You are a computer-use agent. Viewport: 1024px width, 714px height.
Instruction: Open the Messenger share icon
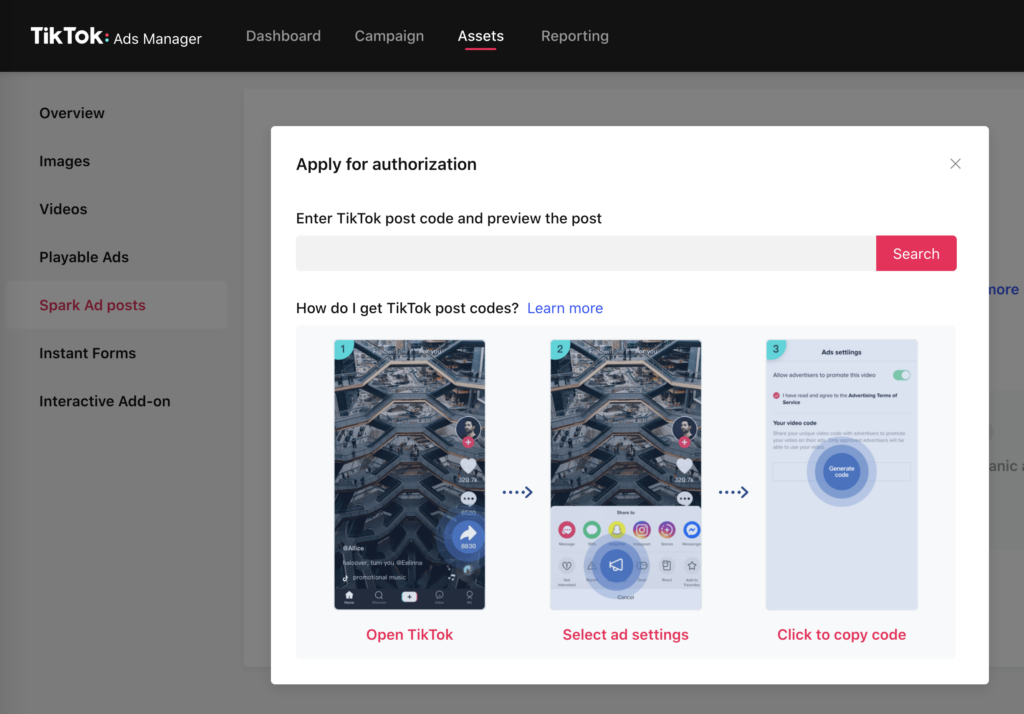click(691, 529)
